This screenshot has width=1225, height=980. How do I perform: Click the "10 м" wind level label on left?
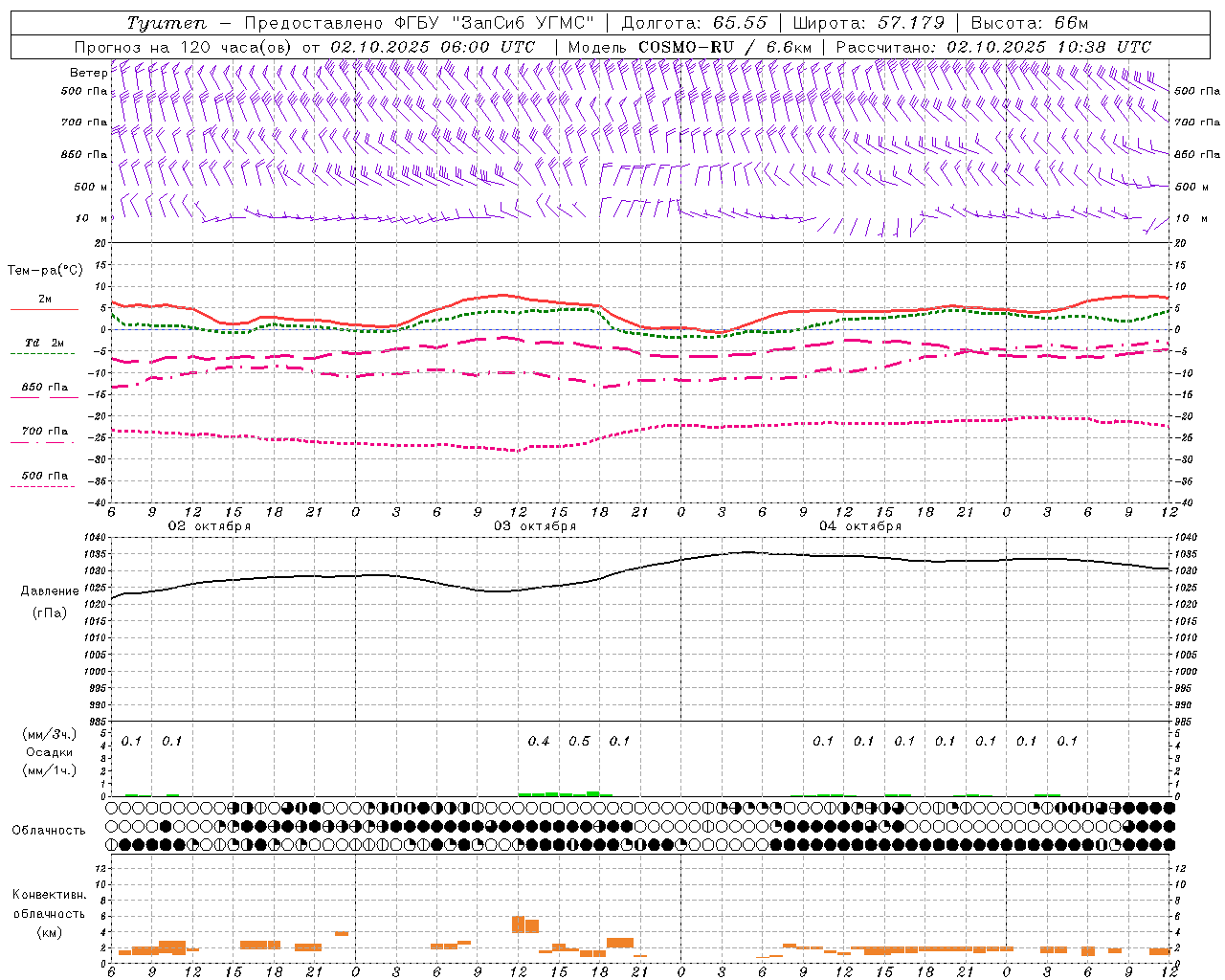[92, 218]
